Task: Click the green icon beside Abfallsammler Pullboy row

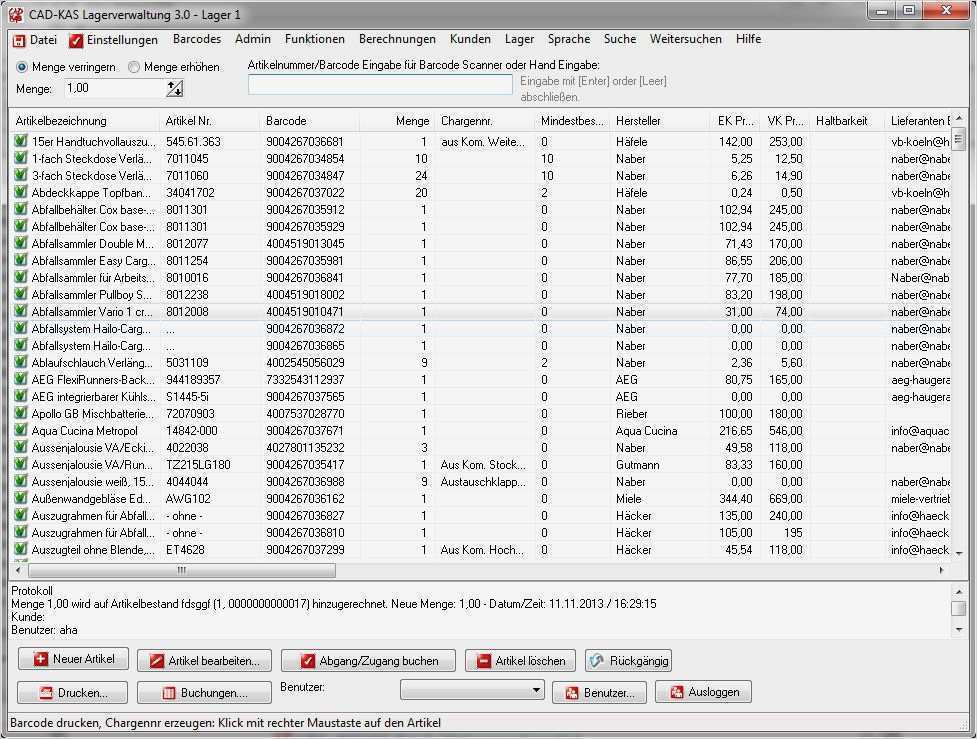Action: click(x=21, y=294)
